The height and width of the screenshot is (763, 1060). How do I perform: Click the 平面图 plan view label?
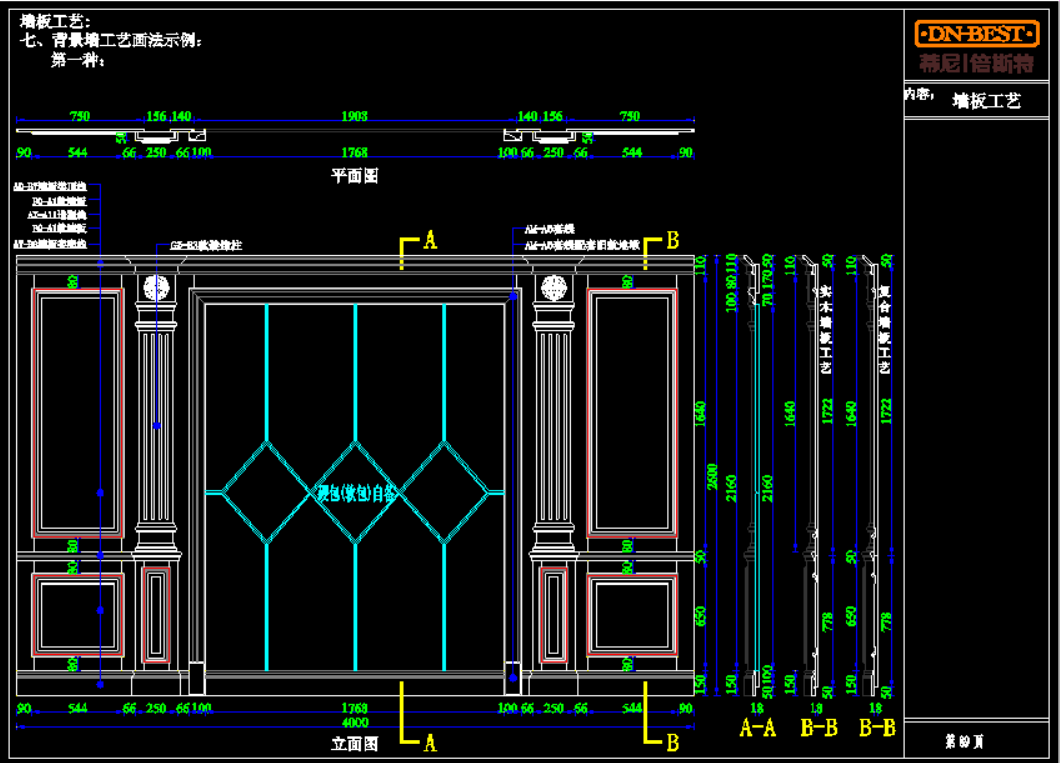coord(355,176)
